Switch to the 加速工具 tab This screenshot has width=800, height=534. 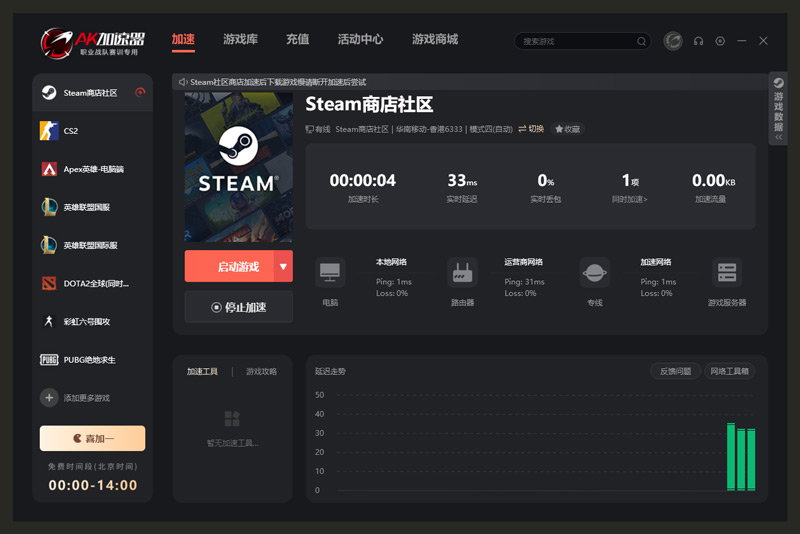pyautogui.click(x=202, y=371)
